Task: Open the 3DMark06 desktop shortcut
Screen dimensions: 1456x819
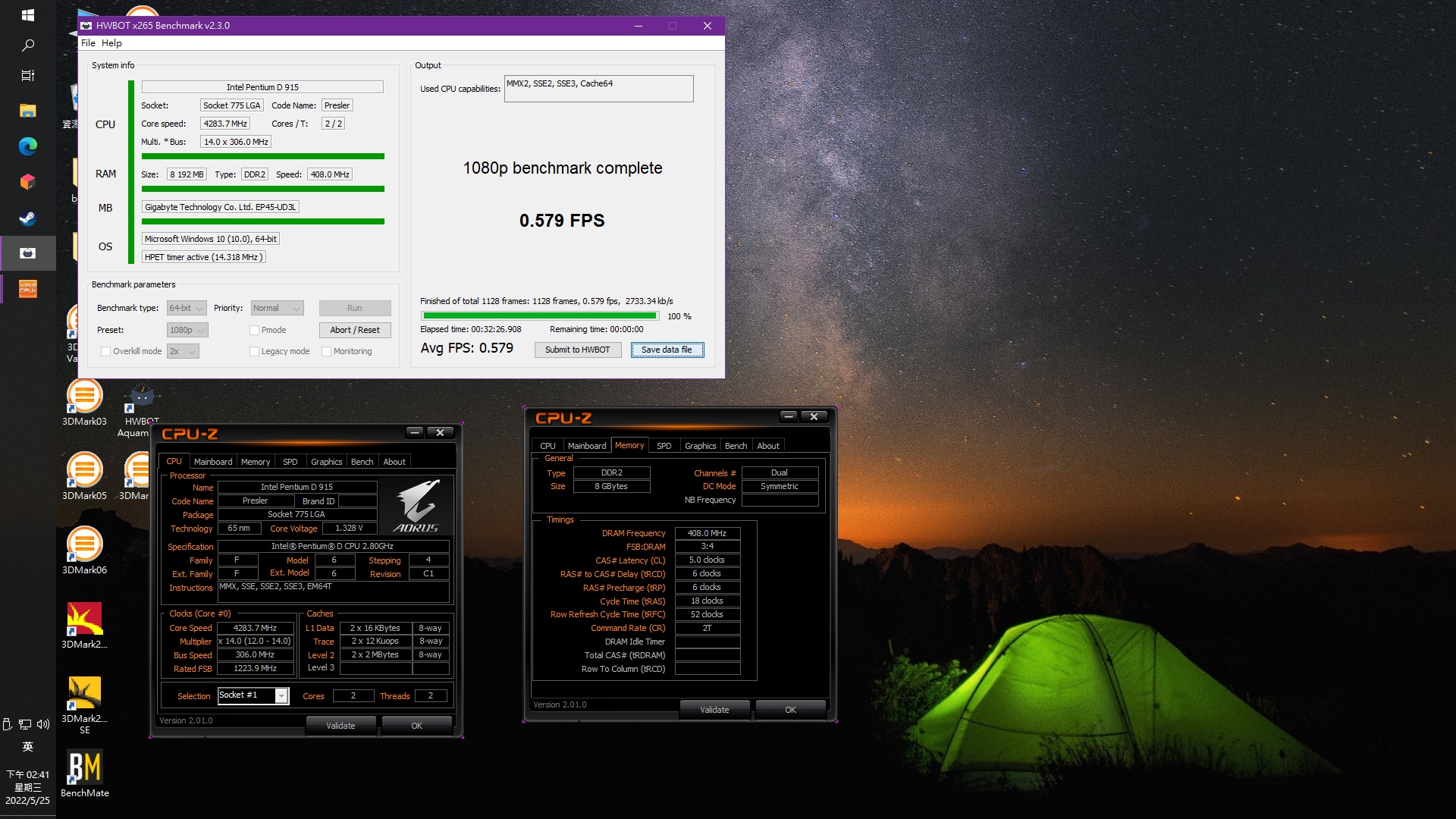Action: [84, 551]
